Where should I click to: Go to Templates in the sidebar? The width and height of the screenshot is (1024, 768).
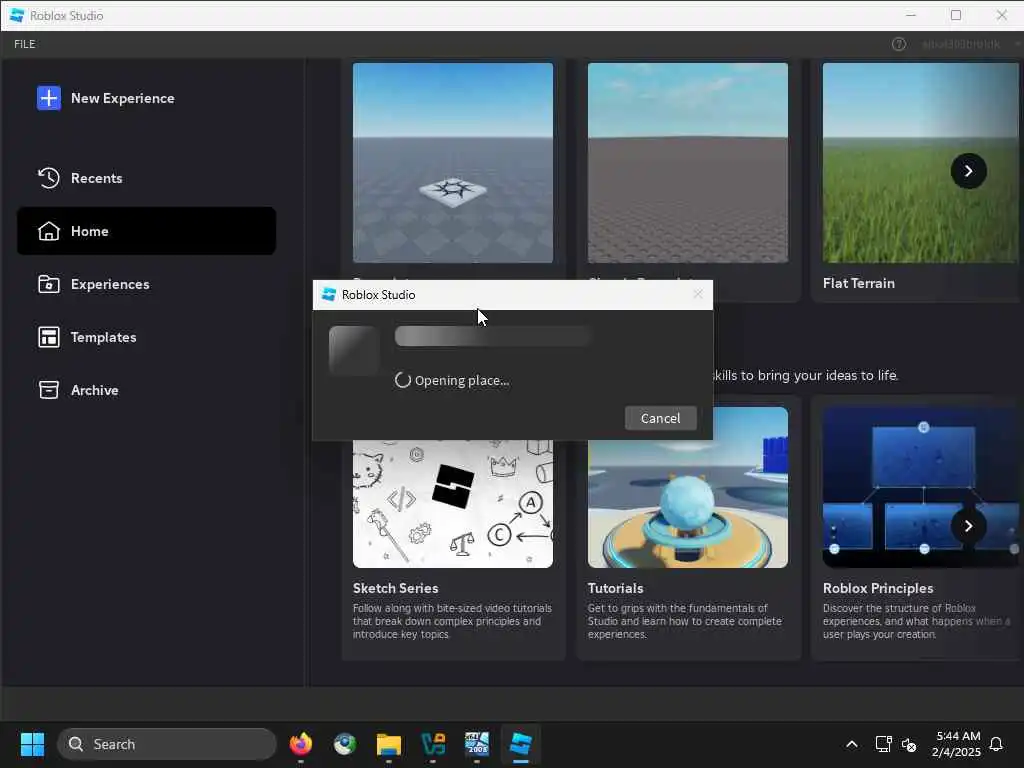[x=146, y=337]
